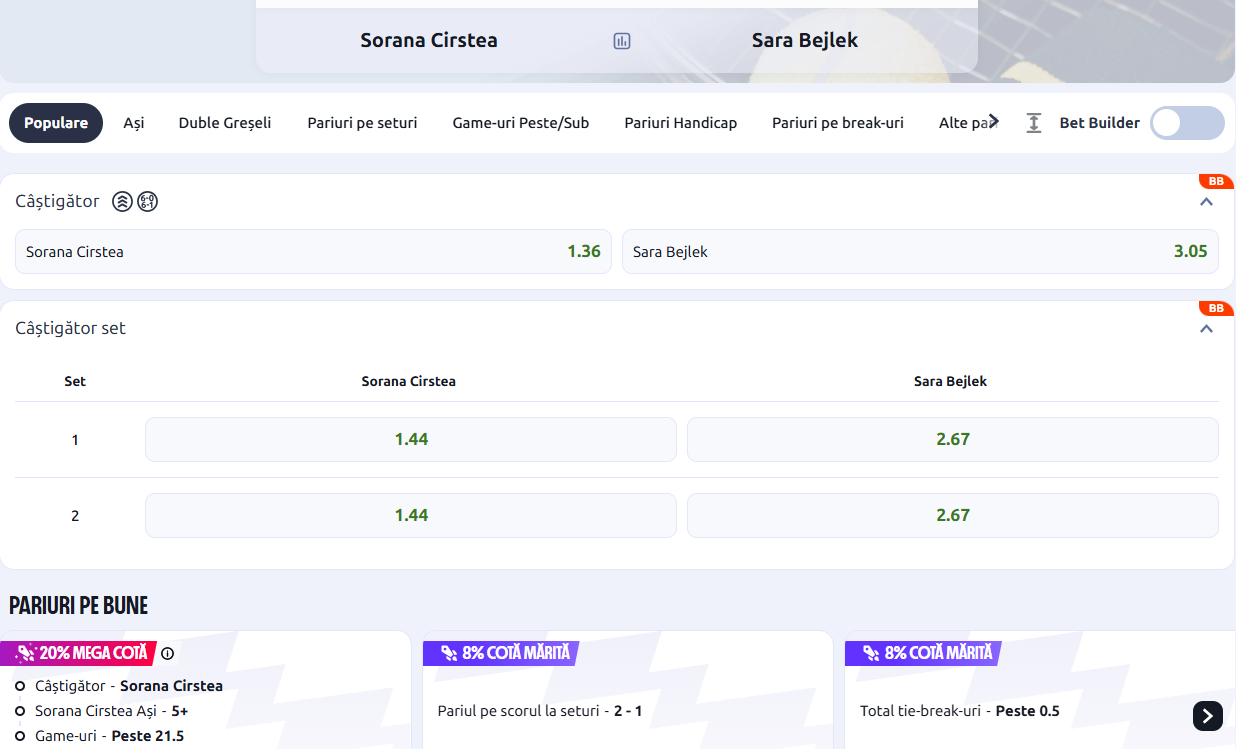Screen dimensions: 1236x749
Task: Bet on Sorana Cirstea to win at 1.36
Action: [313, 252]
